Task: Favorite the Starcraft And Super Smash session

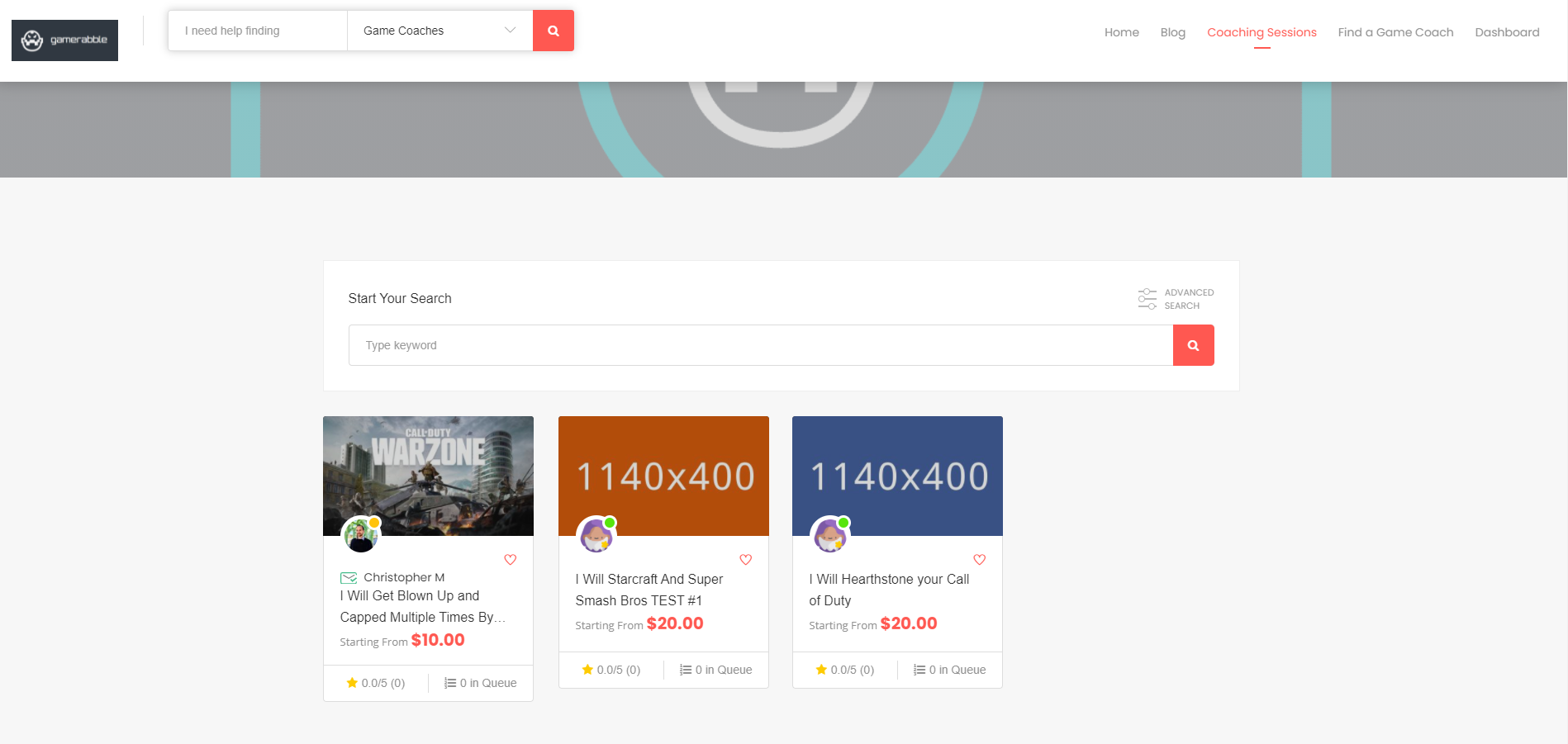Action: coord(746,560)
